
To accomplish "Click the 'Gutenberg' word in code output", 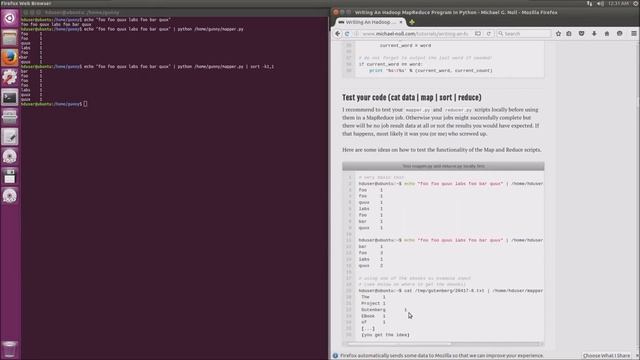I will point(373,310).
